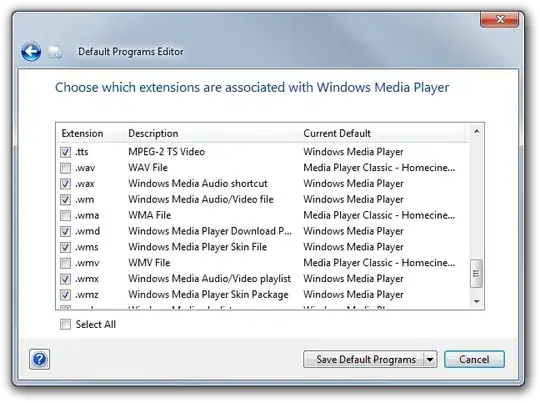Click the .wmz row's Windows Media Player default
Screen dimensions: 540x403
(353, 294)
